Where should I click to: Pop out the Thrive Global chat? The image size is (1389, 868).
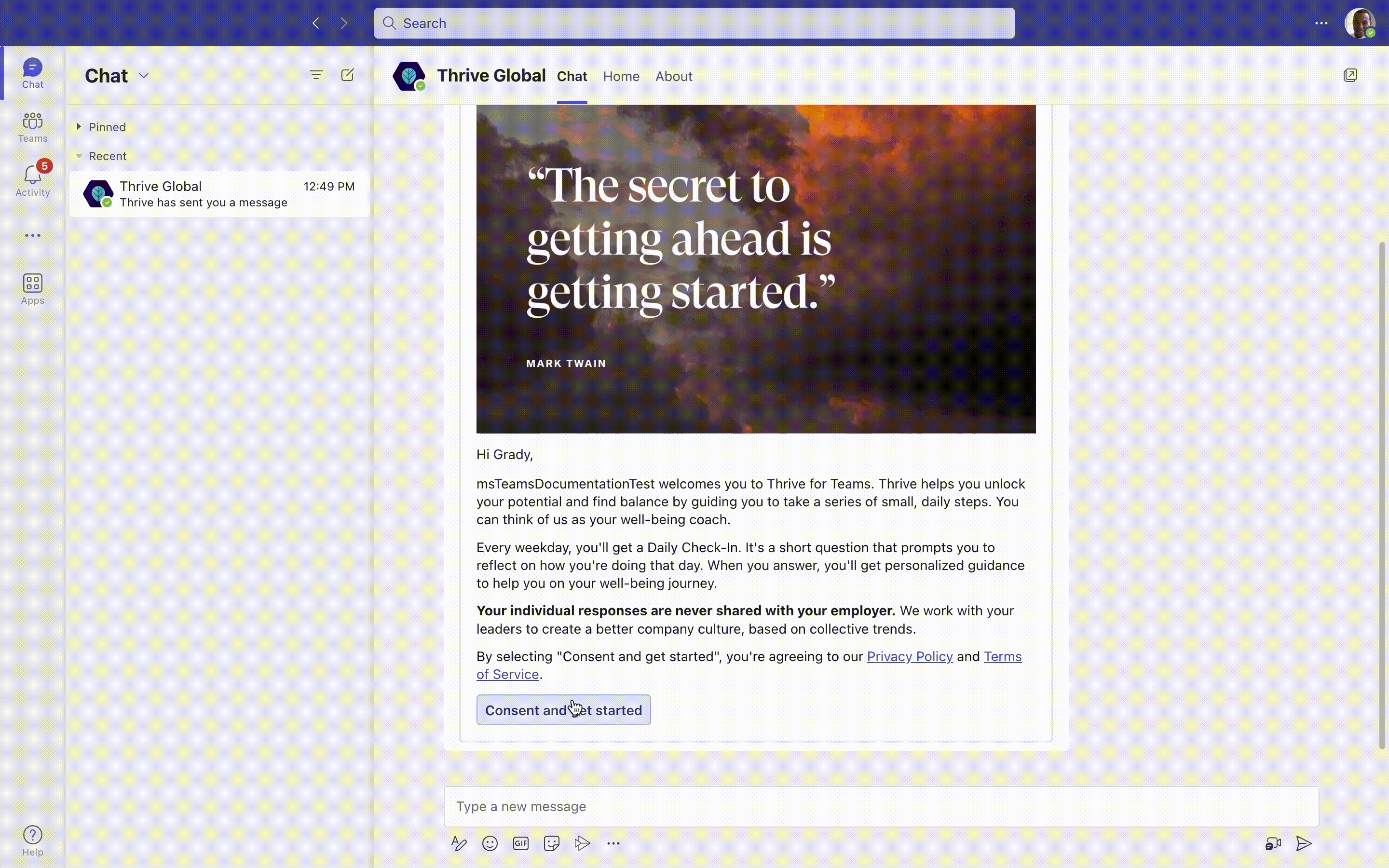pos(1350,75)
